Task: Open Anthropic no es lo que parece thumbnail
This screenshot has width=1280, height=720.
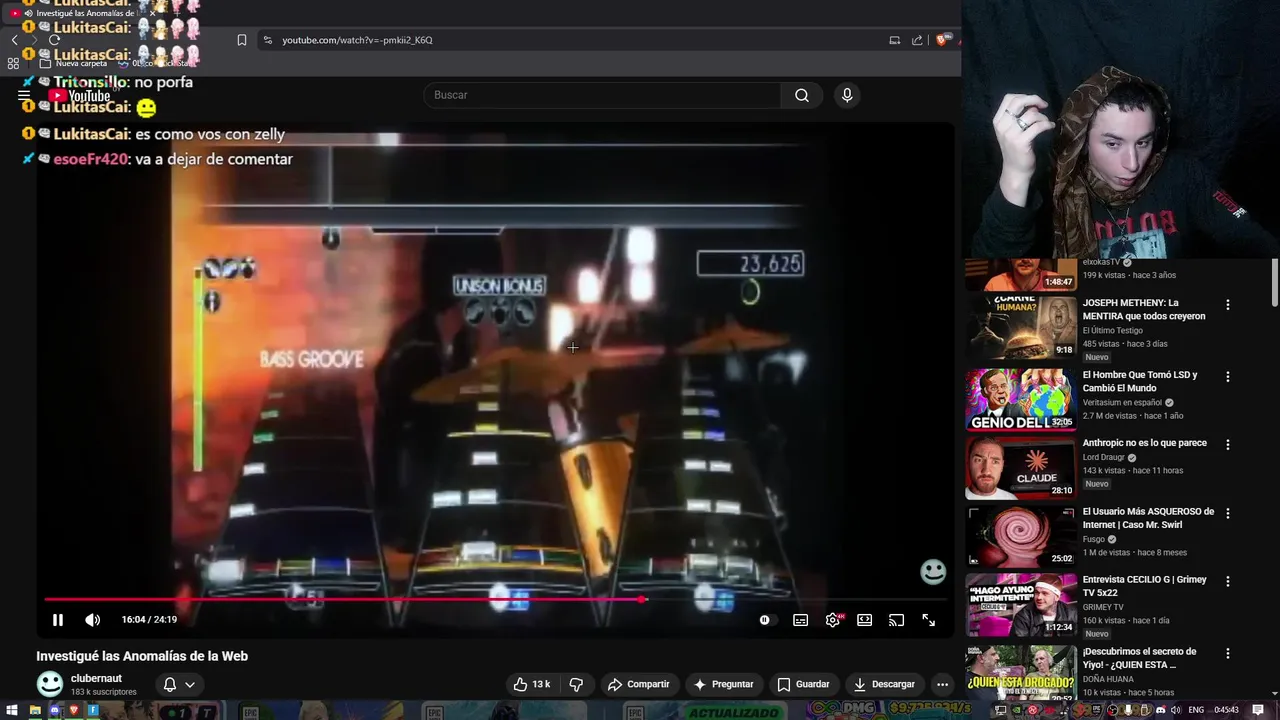Action: [x=1020, y=468]
